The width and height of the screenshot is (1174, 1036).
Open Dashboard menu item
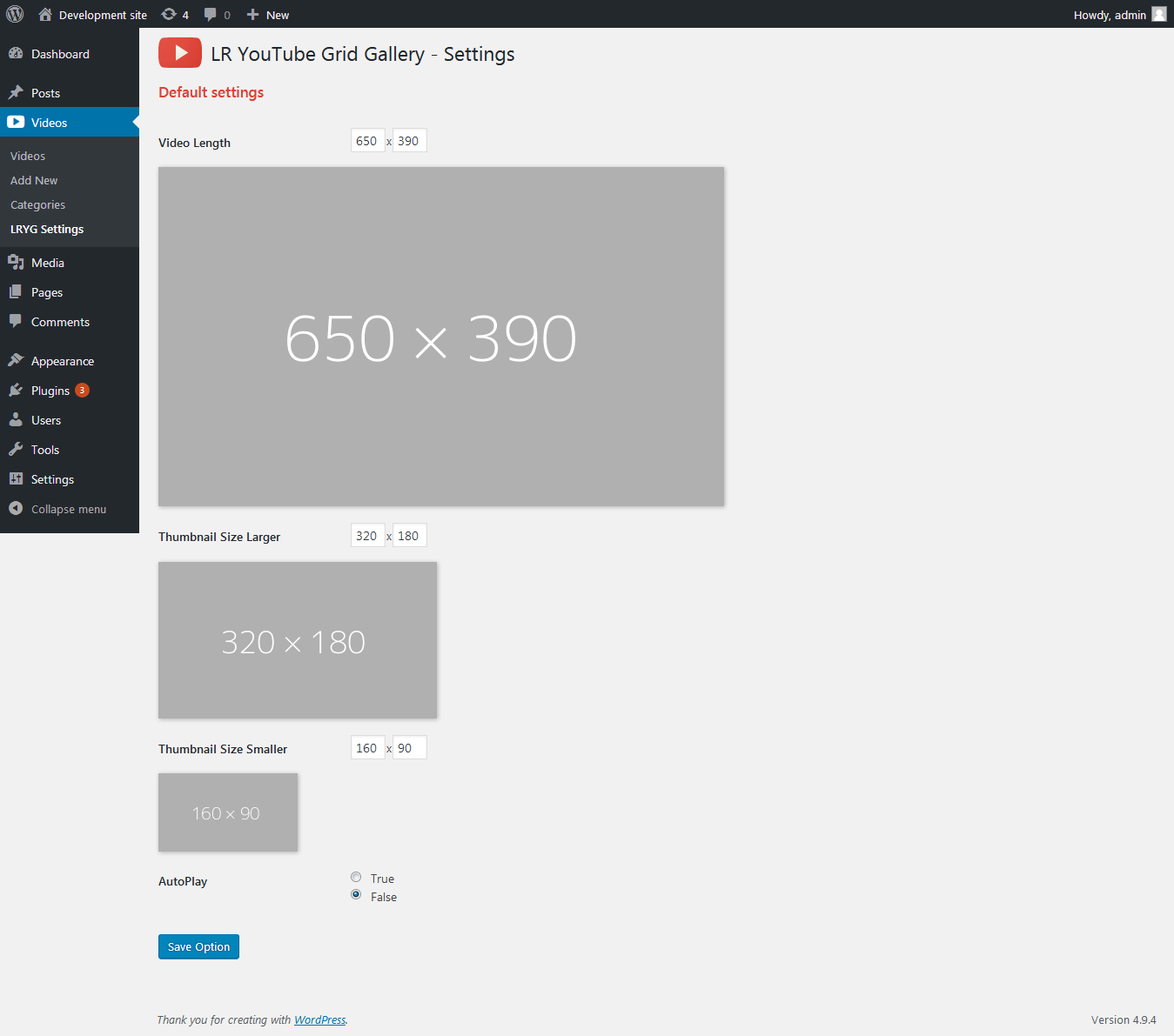pos(70,54)
